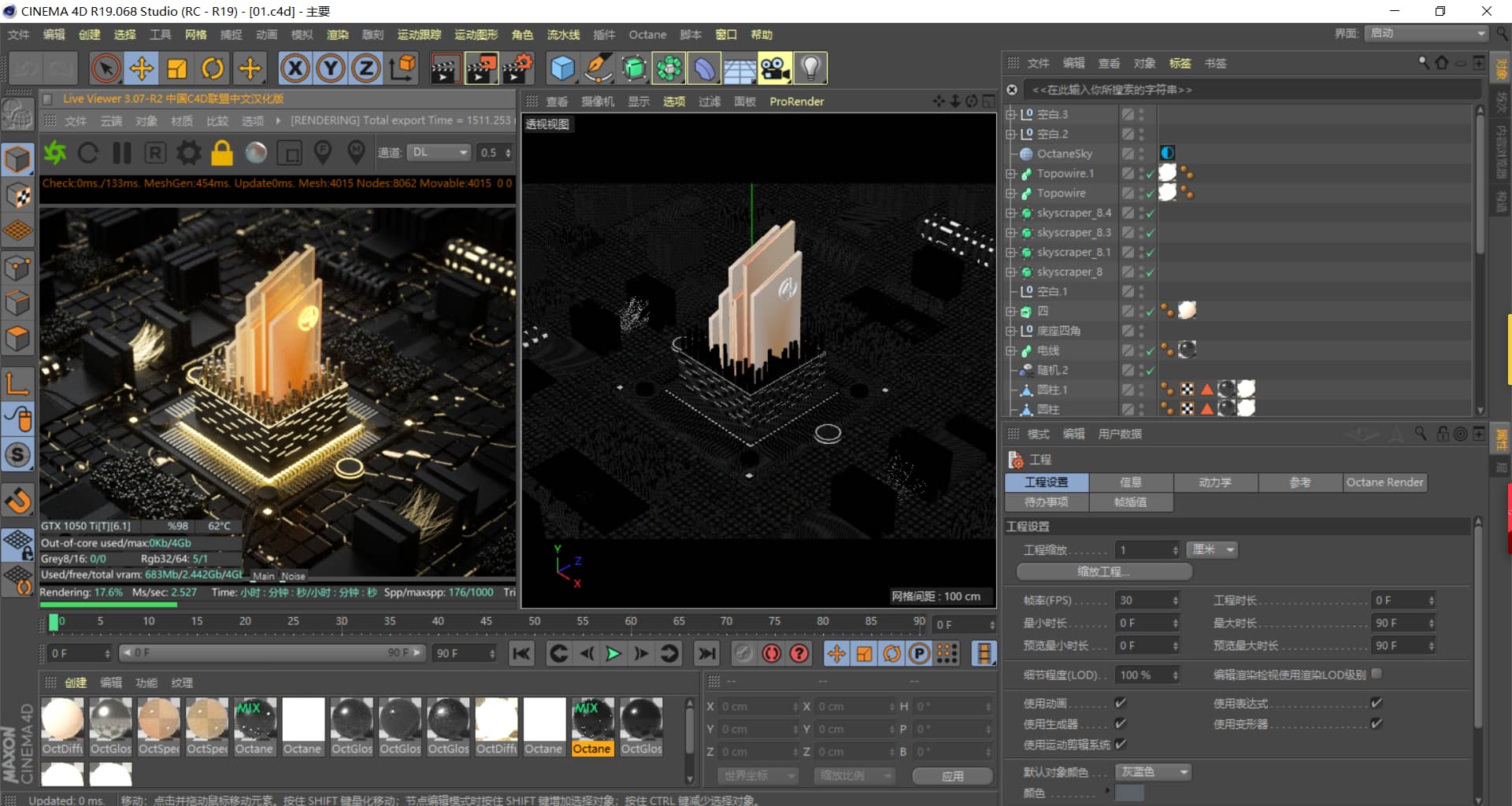Jump to the animation start
1512x806 pixels.
click(521, 653)
